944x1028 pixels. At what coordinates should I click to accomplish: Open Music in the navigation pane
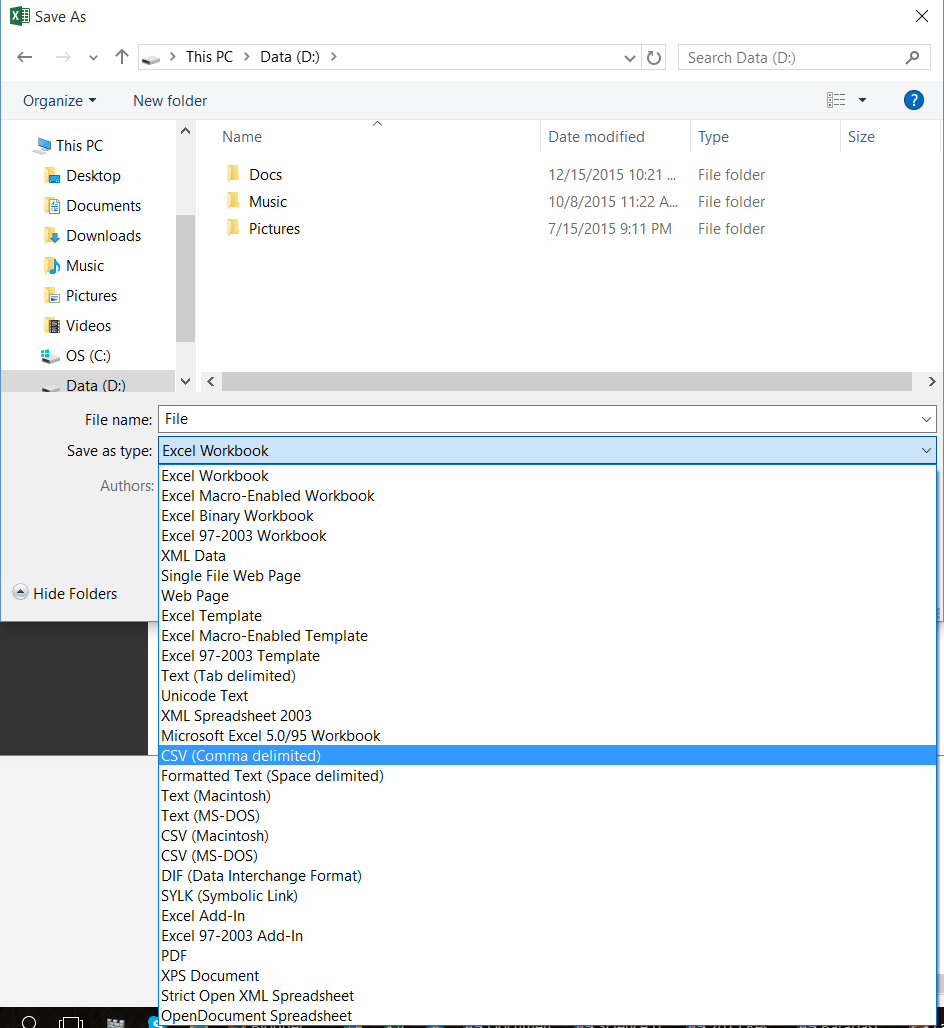click(x=85, y=266)
